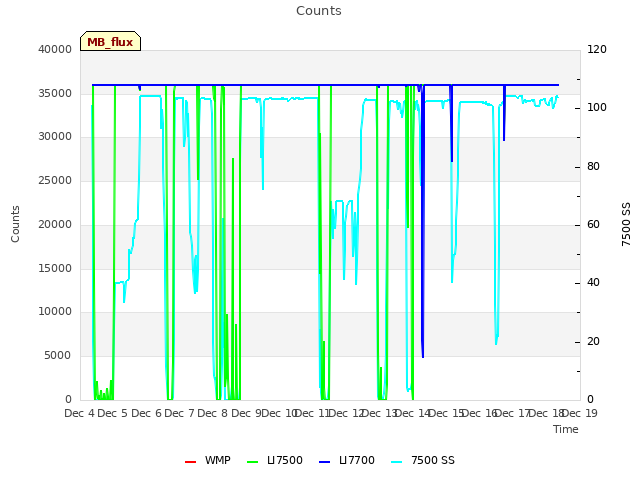
Task: Click the 25000 left axis tick label
Action: [55, 180]
